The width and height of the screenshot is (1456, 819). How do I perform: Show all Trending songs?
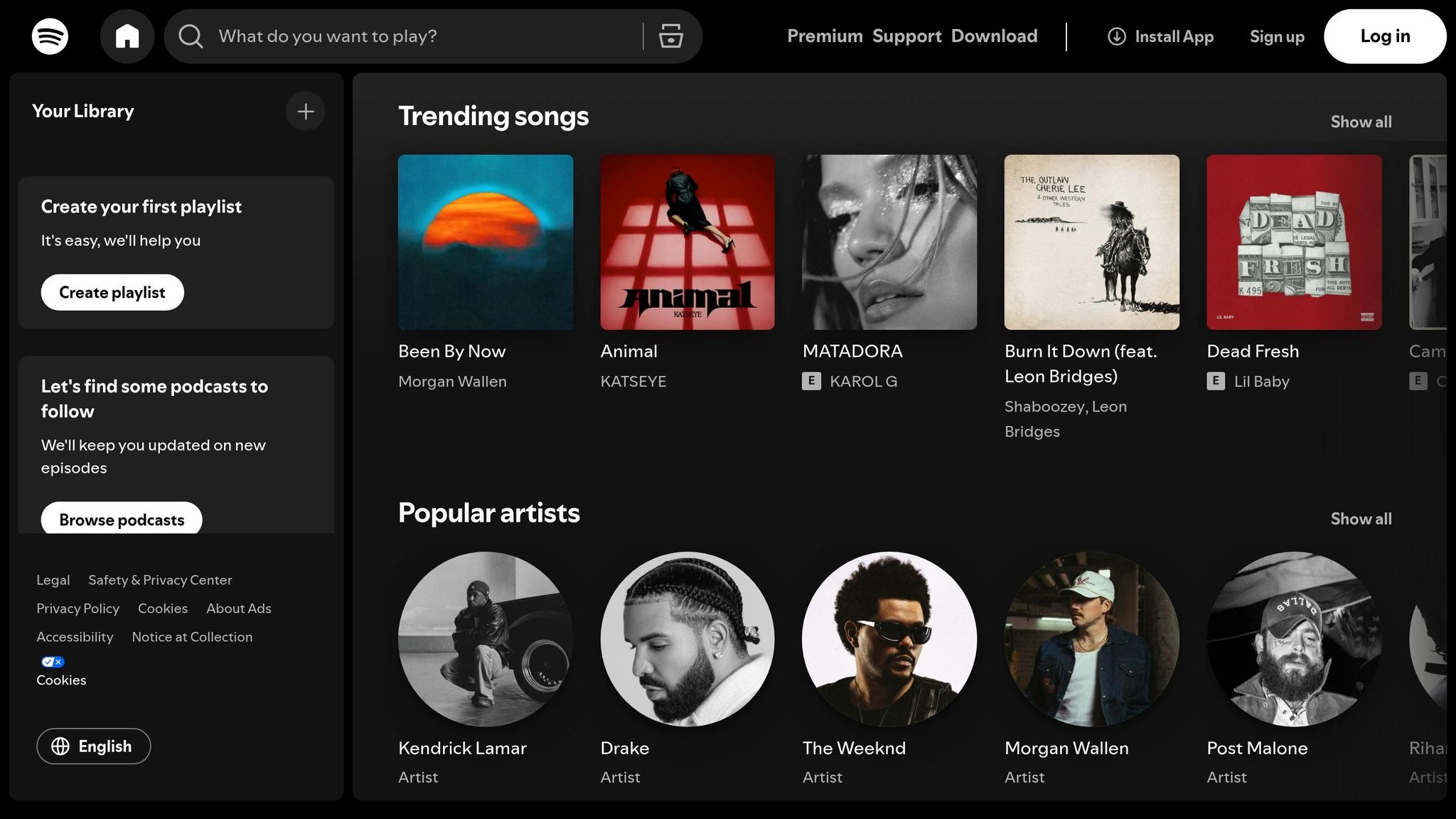click(1361, 122)
